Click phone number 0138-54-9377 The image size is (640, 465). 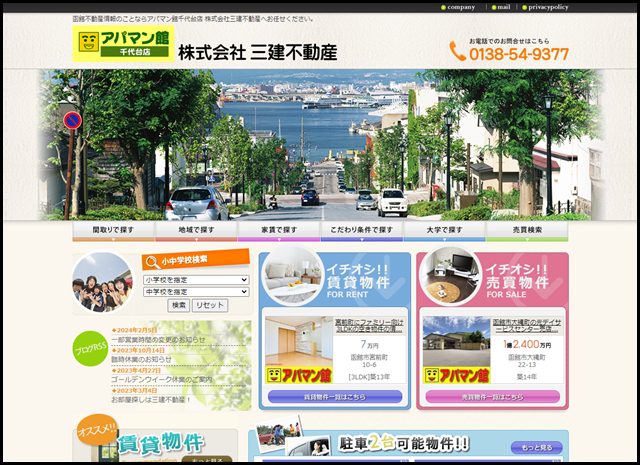[519, 54]
